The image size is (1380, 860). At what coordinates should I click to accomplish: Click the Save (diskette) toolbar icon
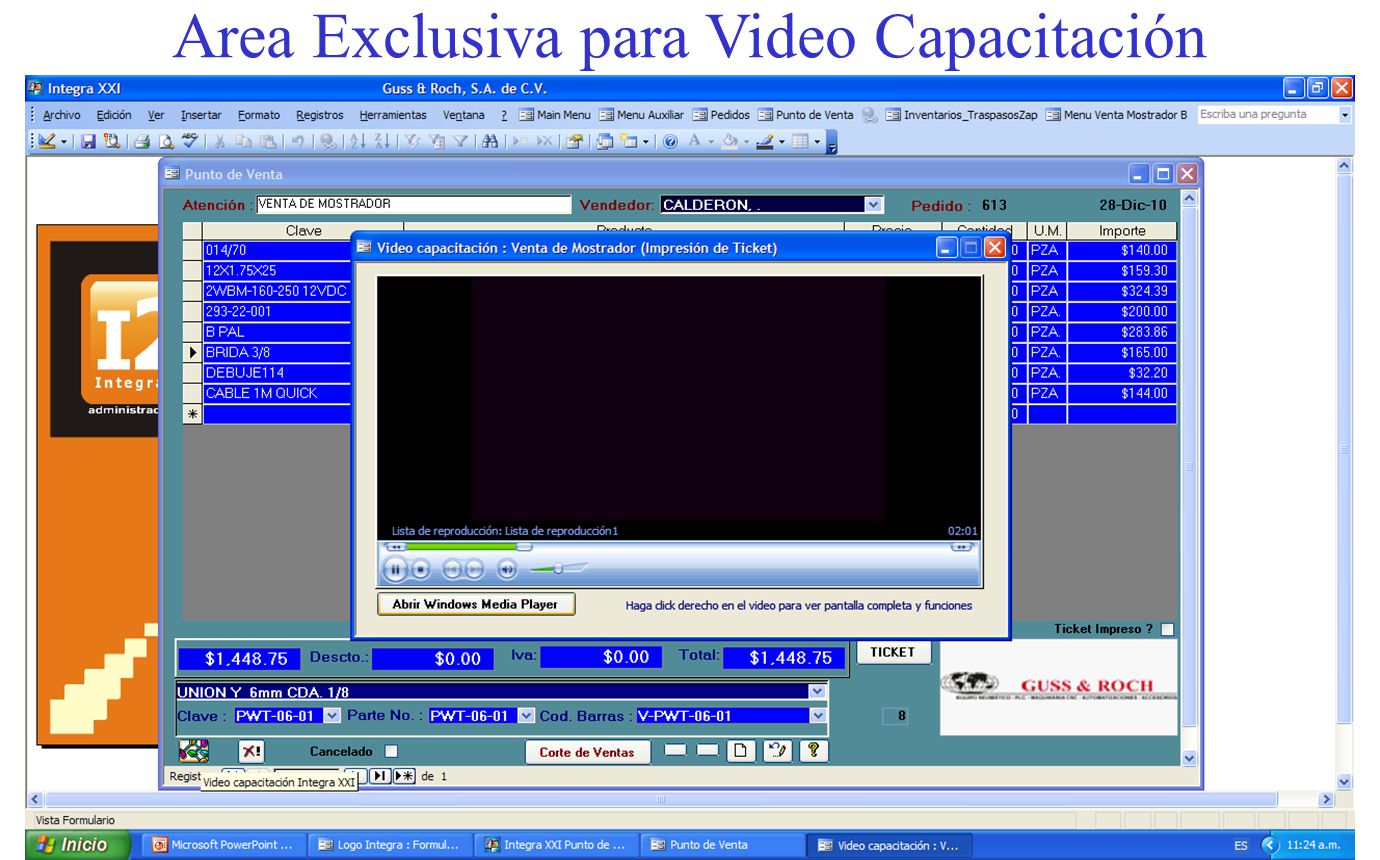88,143
